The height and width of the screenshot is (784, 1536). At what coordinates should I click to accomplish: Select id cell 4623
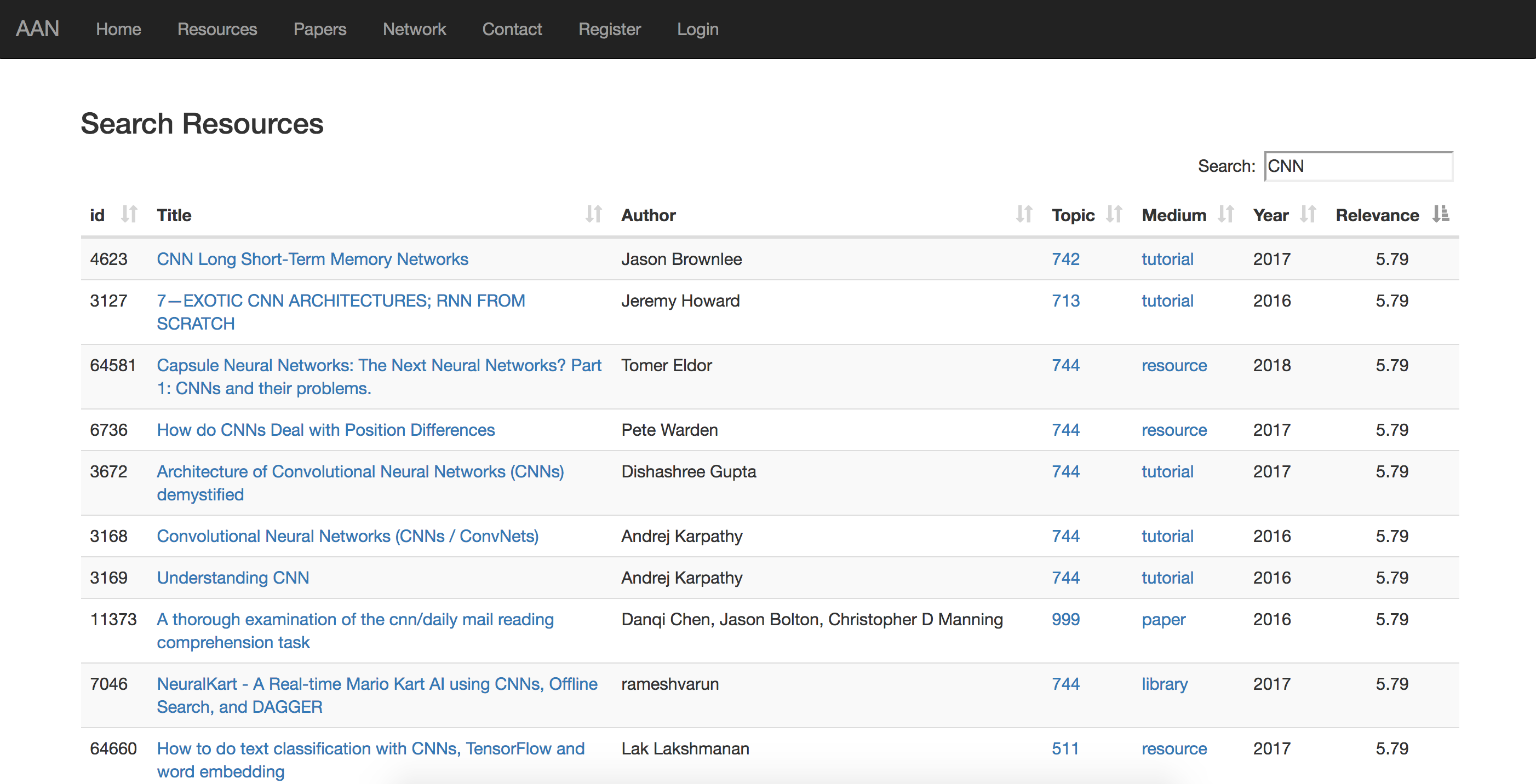tap(108, 259)
